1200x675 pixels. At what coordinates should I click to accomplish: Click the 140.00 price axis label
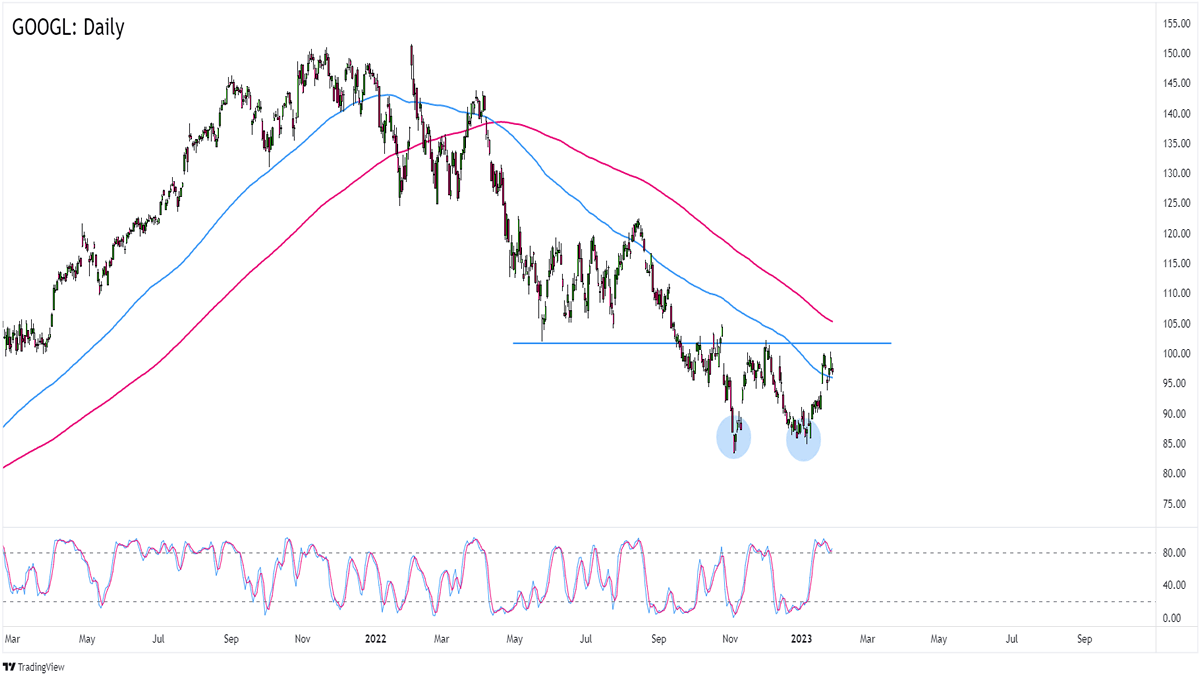[x=1175, y=113]
